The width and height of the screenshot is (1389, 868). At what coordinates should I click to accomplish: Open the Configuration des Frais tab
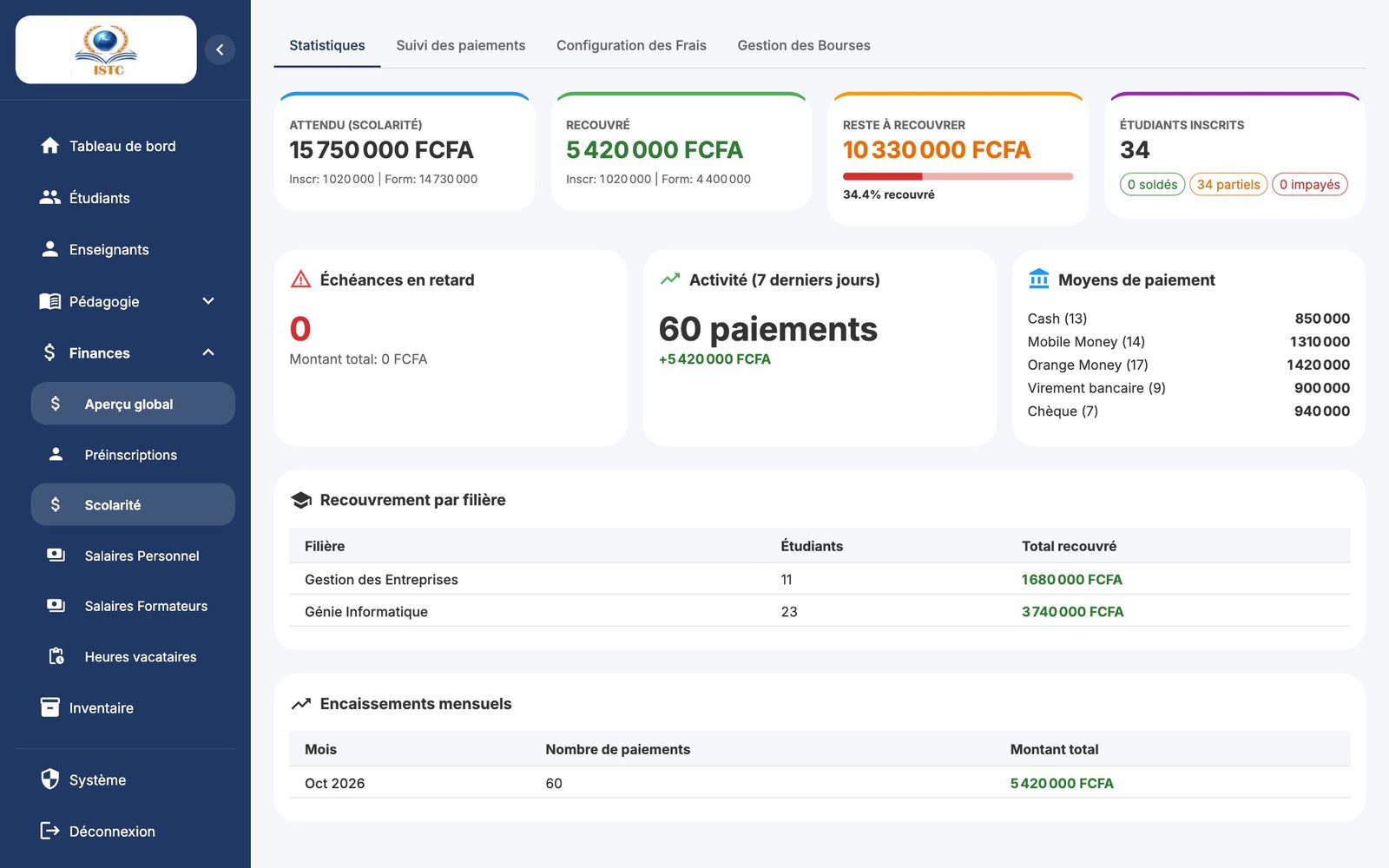[631, 45]
